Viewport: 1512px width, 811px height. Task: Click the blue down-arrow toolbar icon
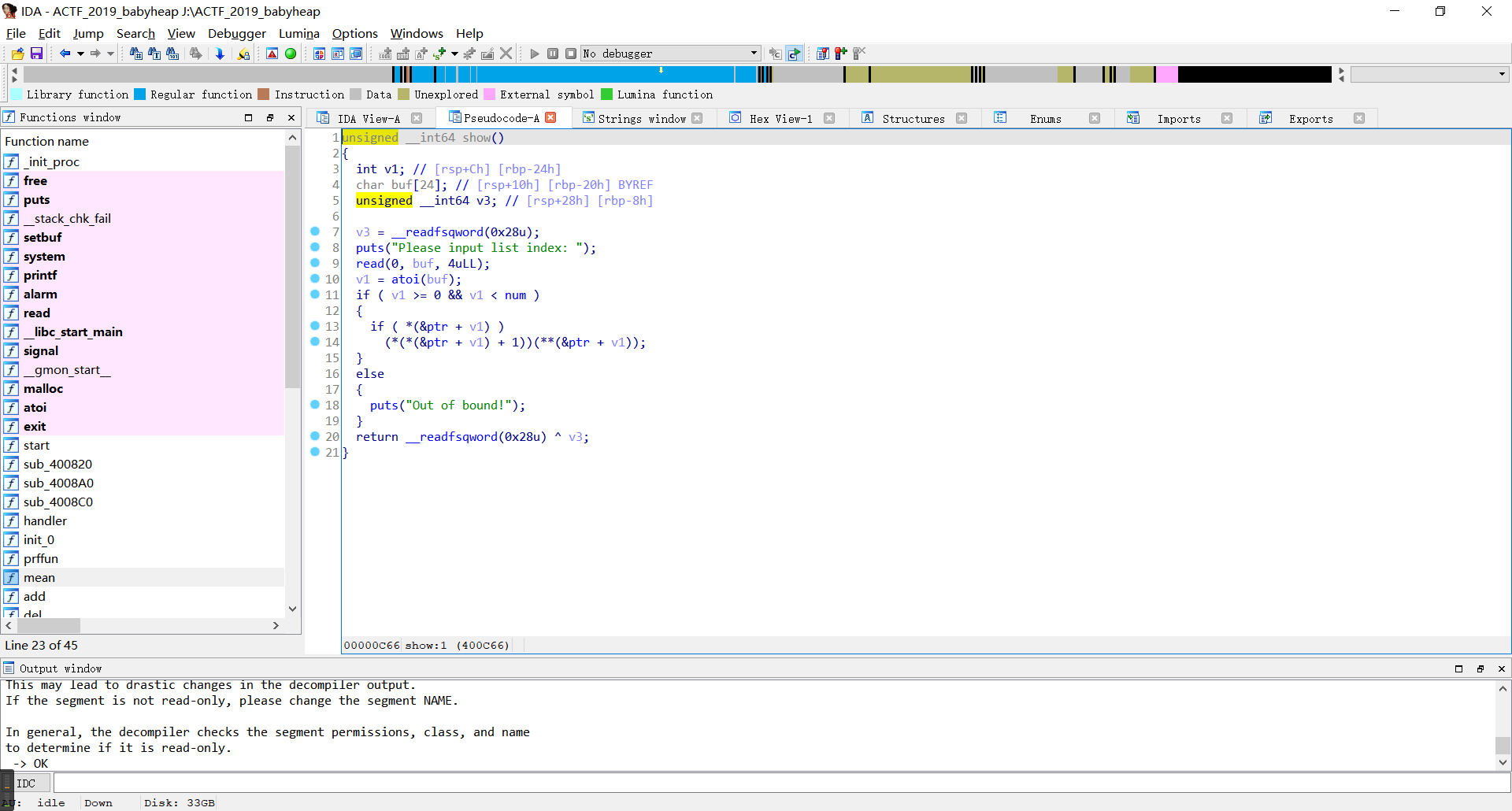pyautogui.click(x=220, y=54)
